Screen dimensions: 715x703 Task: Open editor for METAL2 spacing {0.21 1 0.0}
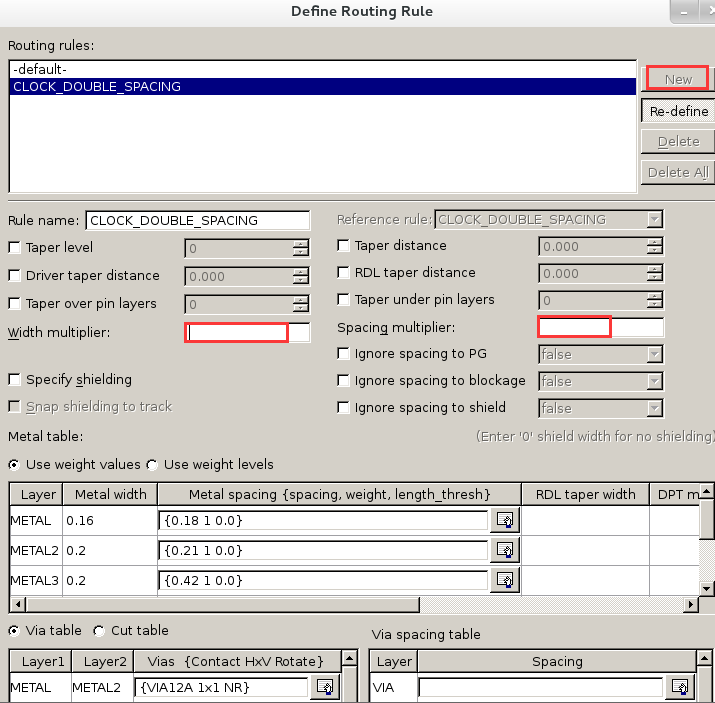(x=505, y=550)
